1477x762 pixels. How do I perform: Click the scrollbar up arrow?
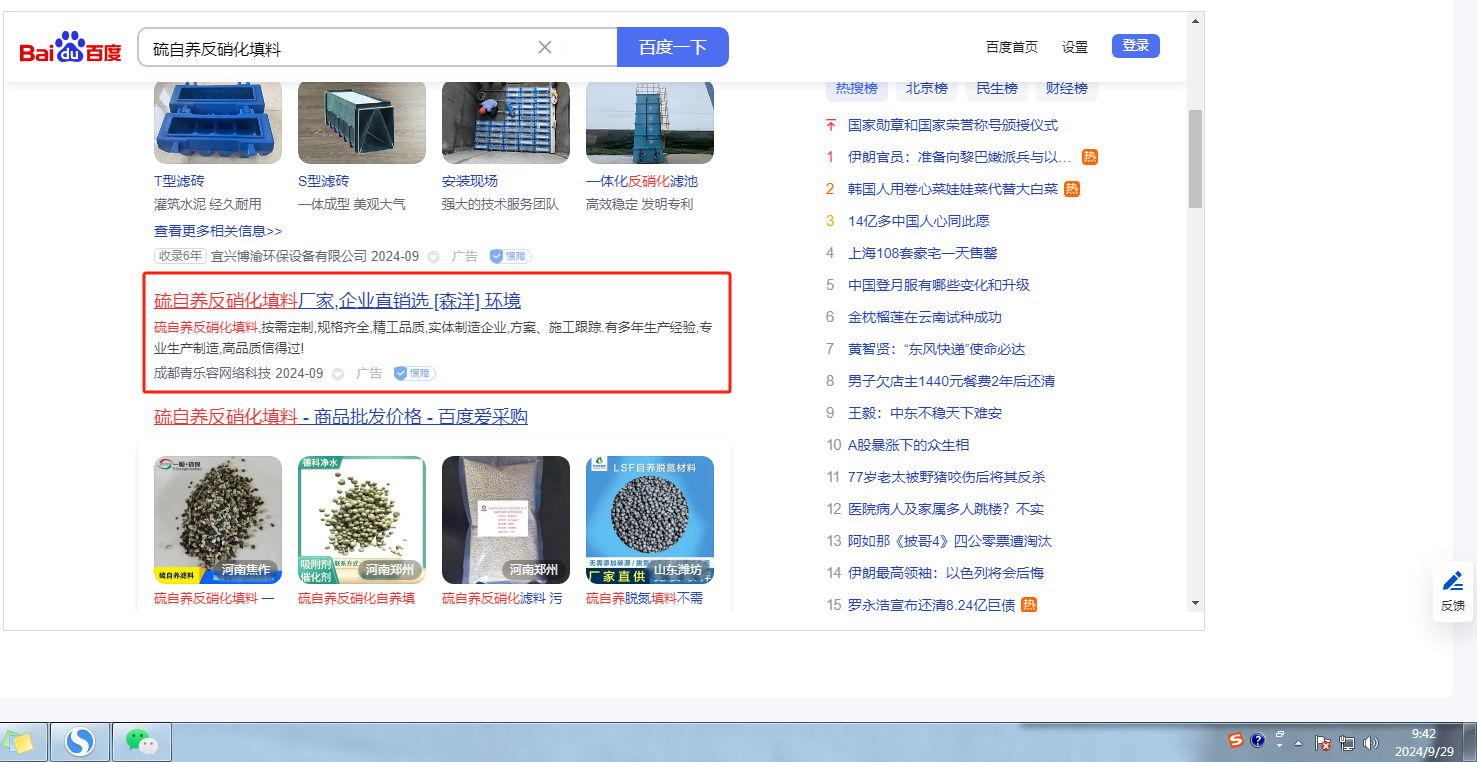(x=1195, y=20)
